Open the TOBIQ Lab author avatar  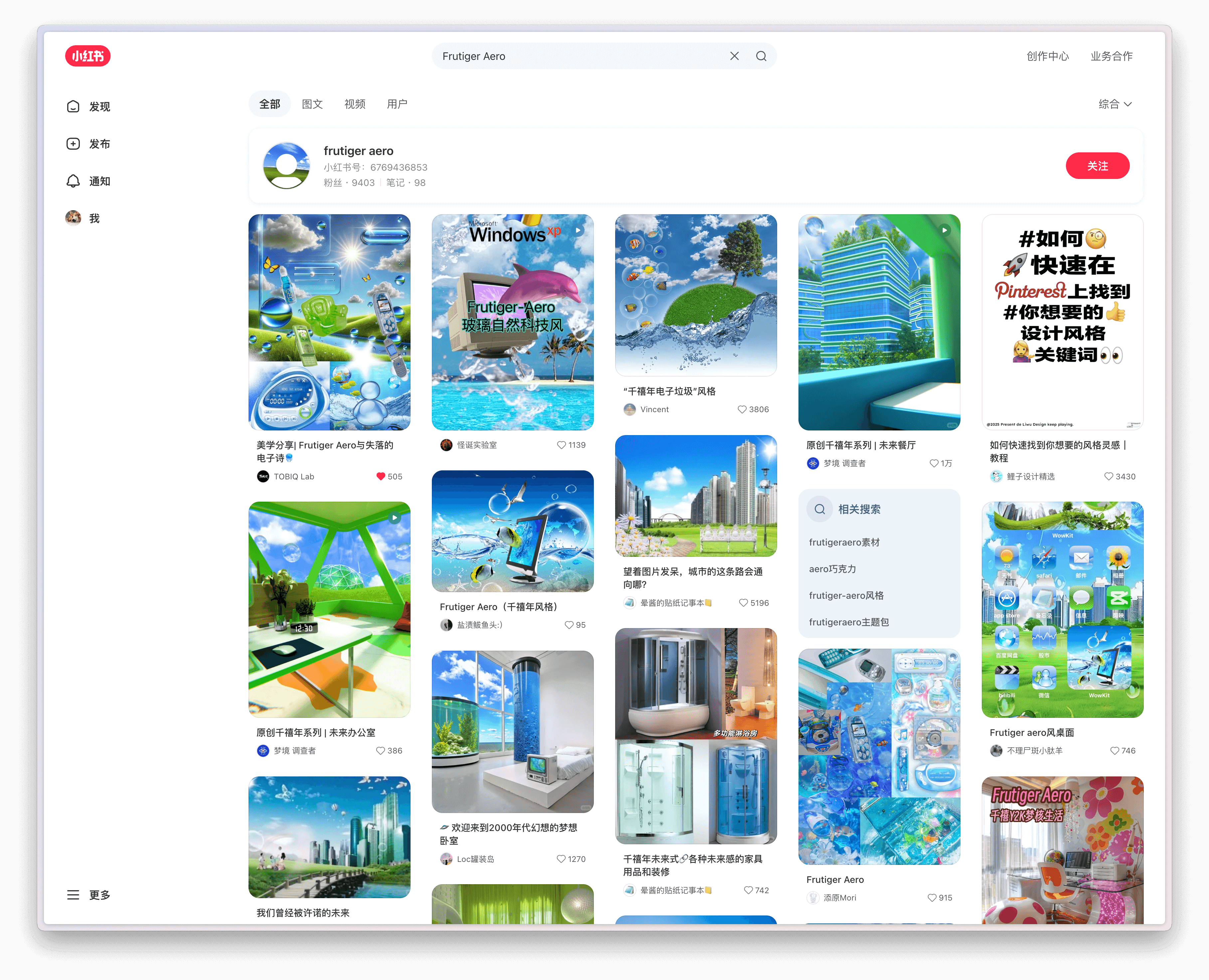(x=263, y=476)
